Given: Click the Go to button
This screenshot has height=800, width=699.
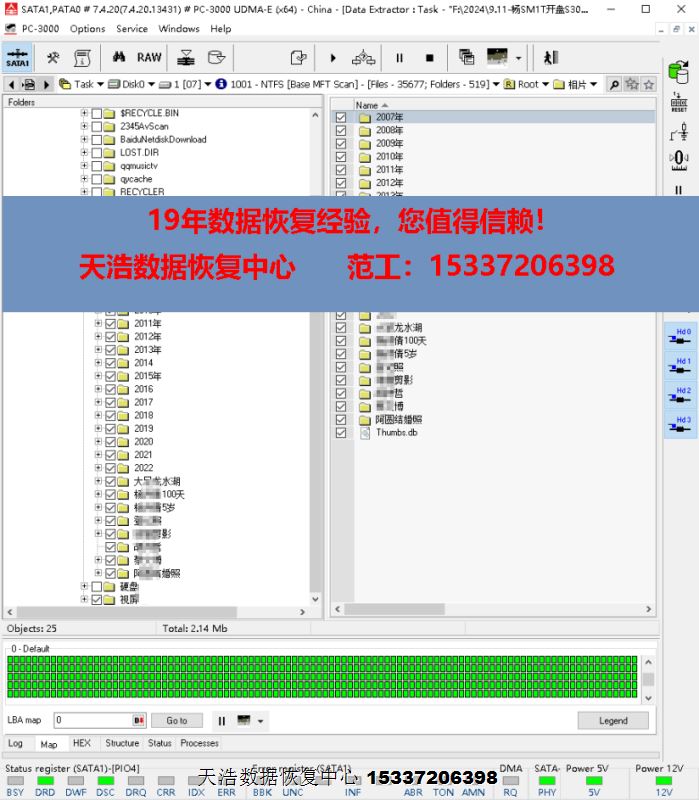Looking at the screenshot, I should [177, 720].
